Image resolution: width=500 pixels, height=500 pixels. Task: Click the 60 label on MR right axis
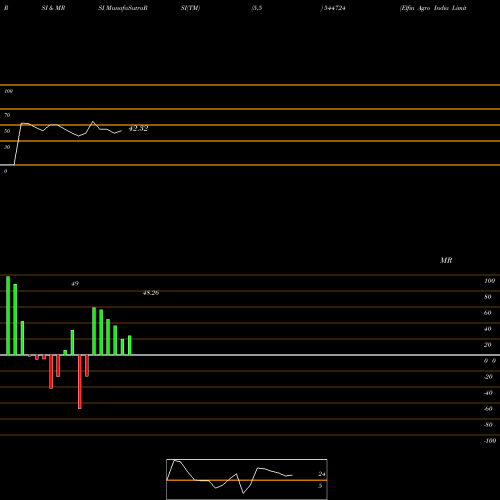click(488, 313)
